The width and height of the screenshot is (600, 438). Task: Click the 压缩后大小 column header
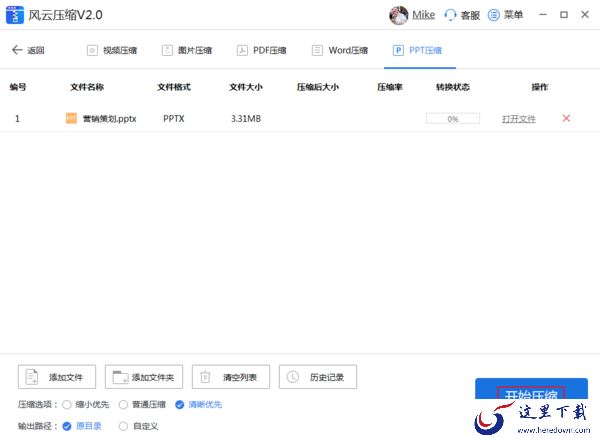pos(318,87)
